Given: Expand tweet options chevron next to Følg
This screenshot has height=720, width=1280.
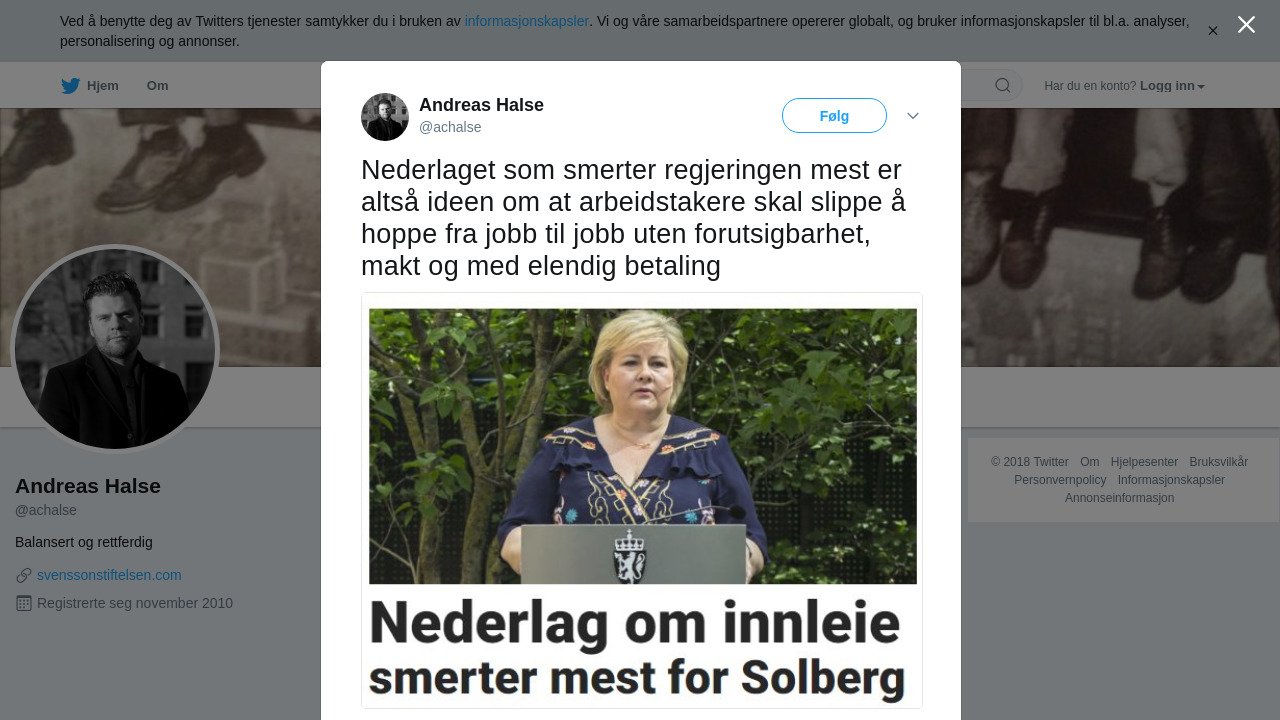Looking at the screenshot, I should point(913,116).
